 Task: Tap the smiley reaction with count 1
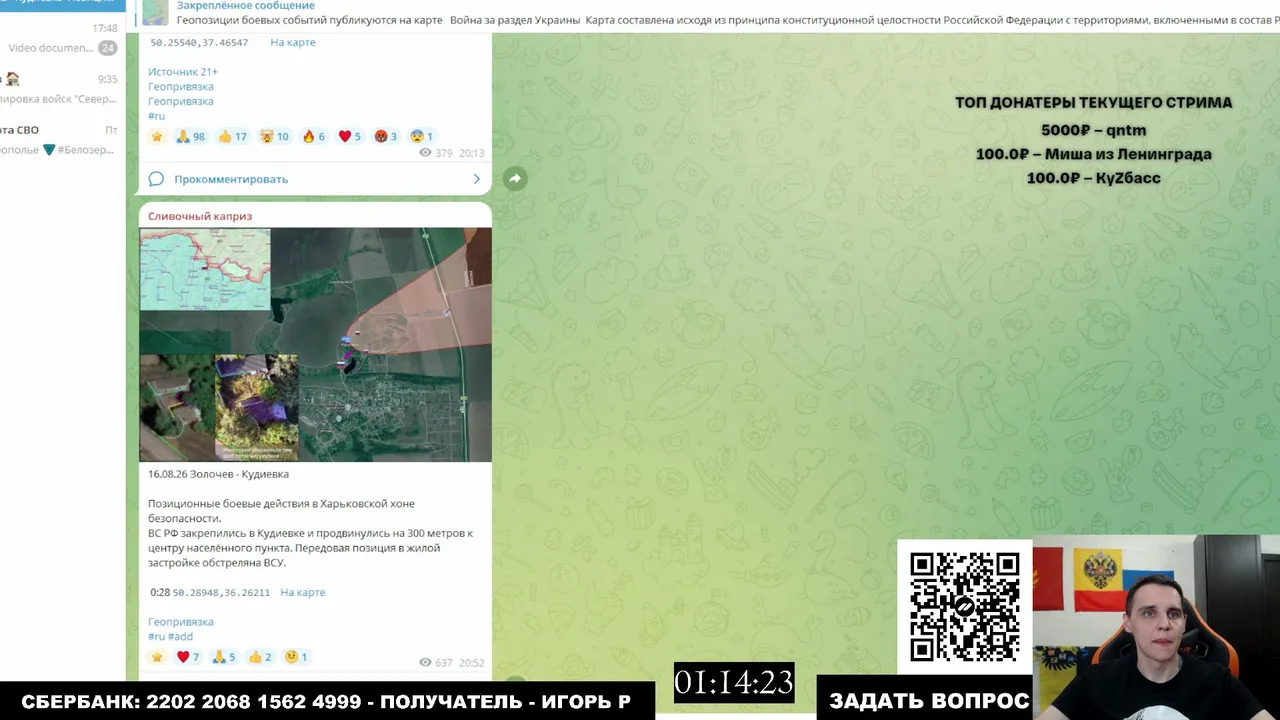pyautogui.click(x=296, y=657)
